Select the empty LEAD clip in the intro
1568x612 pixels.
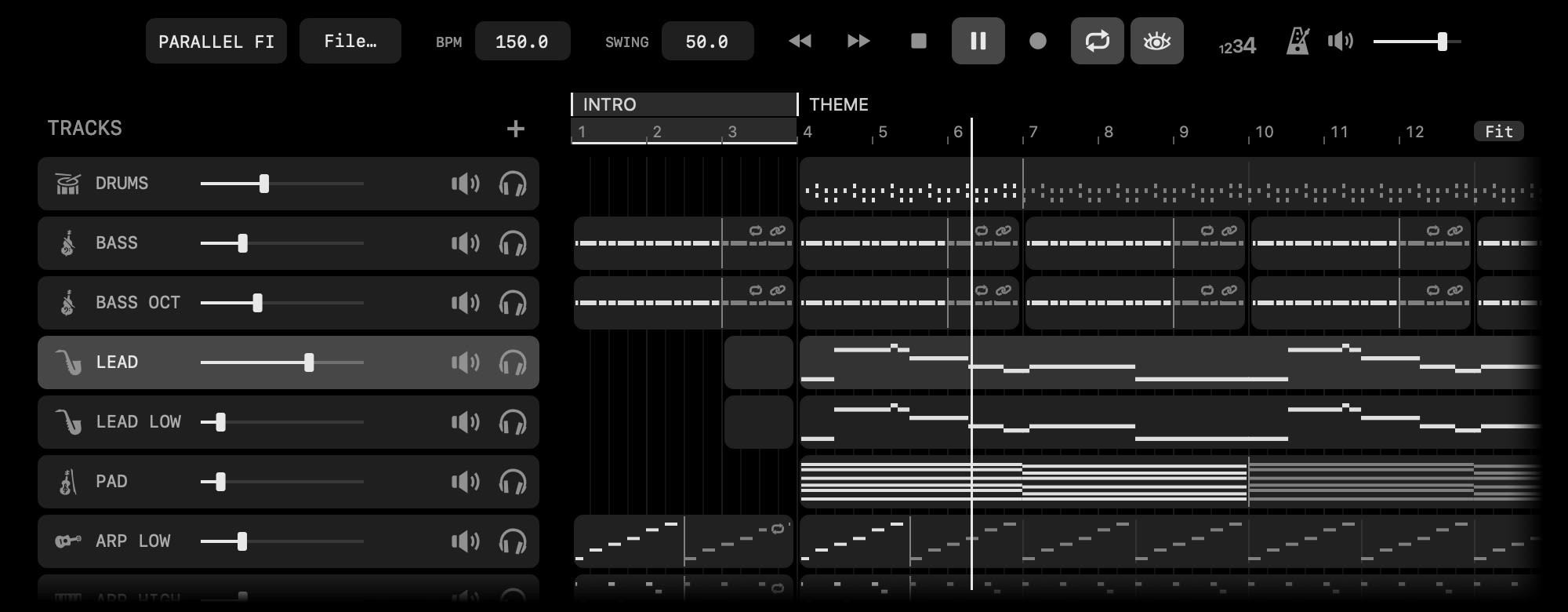(759, 362)
